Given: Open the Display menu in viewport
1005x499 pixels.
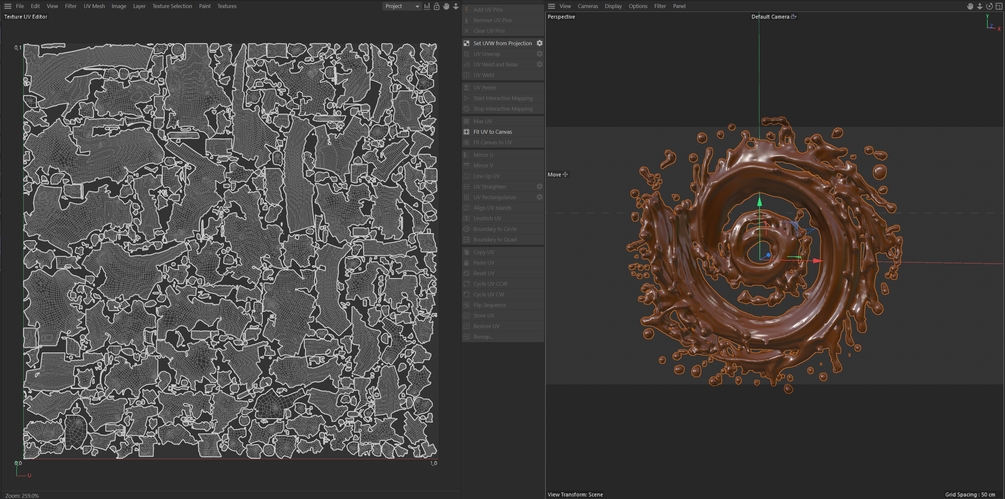Looking at the screenshot, I should [613, 6].
